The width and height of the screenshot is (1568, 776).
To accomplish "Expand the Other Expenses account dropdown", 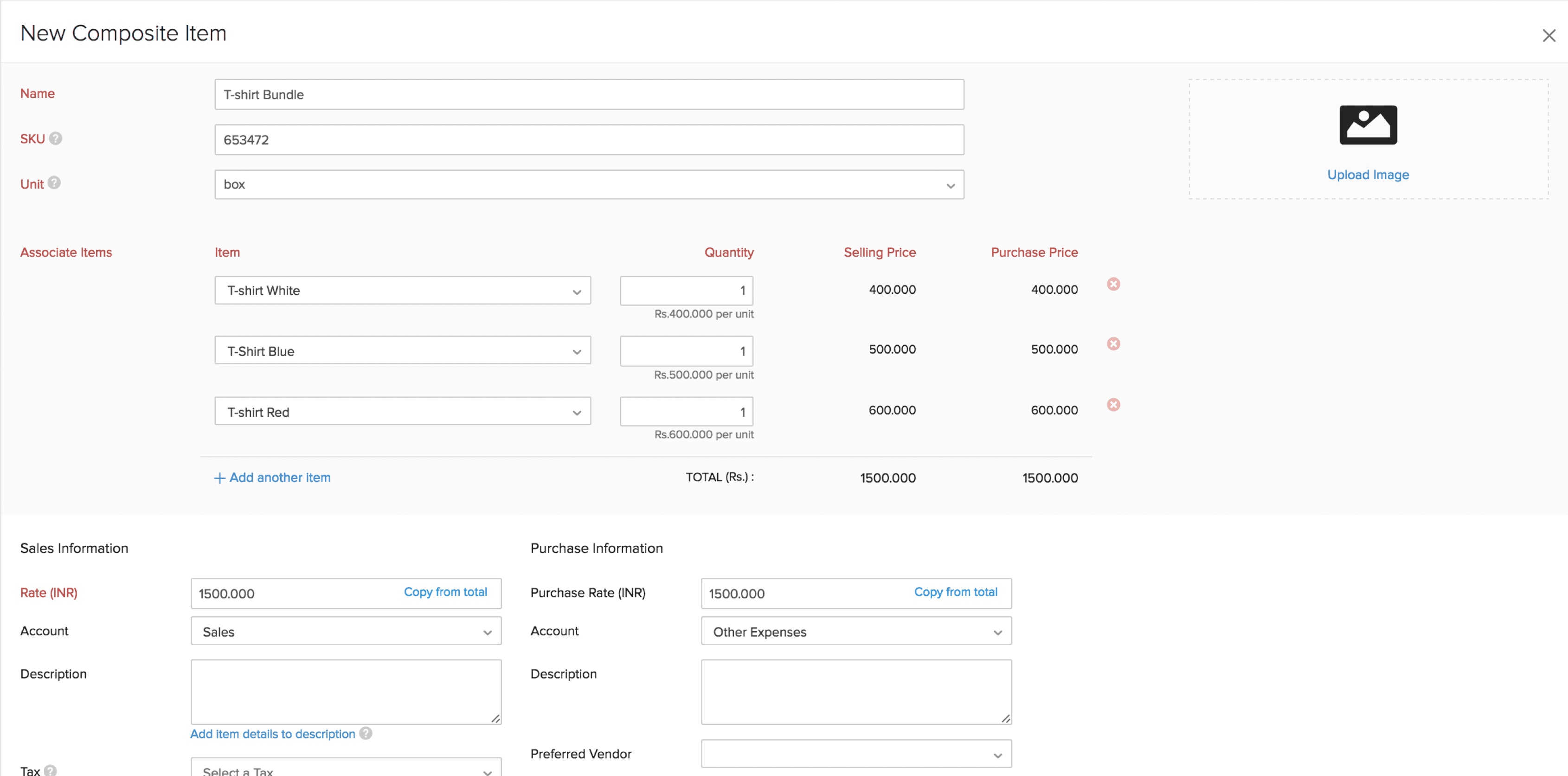I will (x=855, y=631).
